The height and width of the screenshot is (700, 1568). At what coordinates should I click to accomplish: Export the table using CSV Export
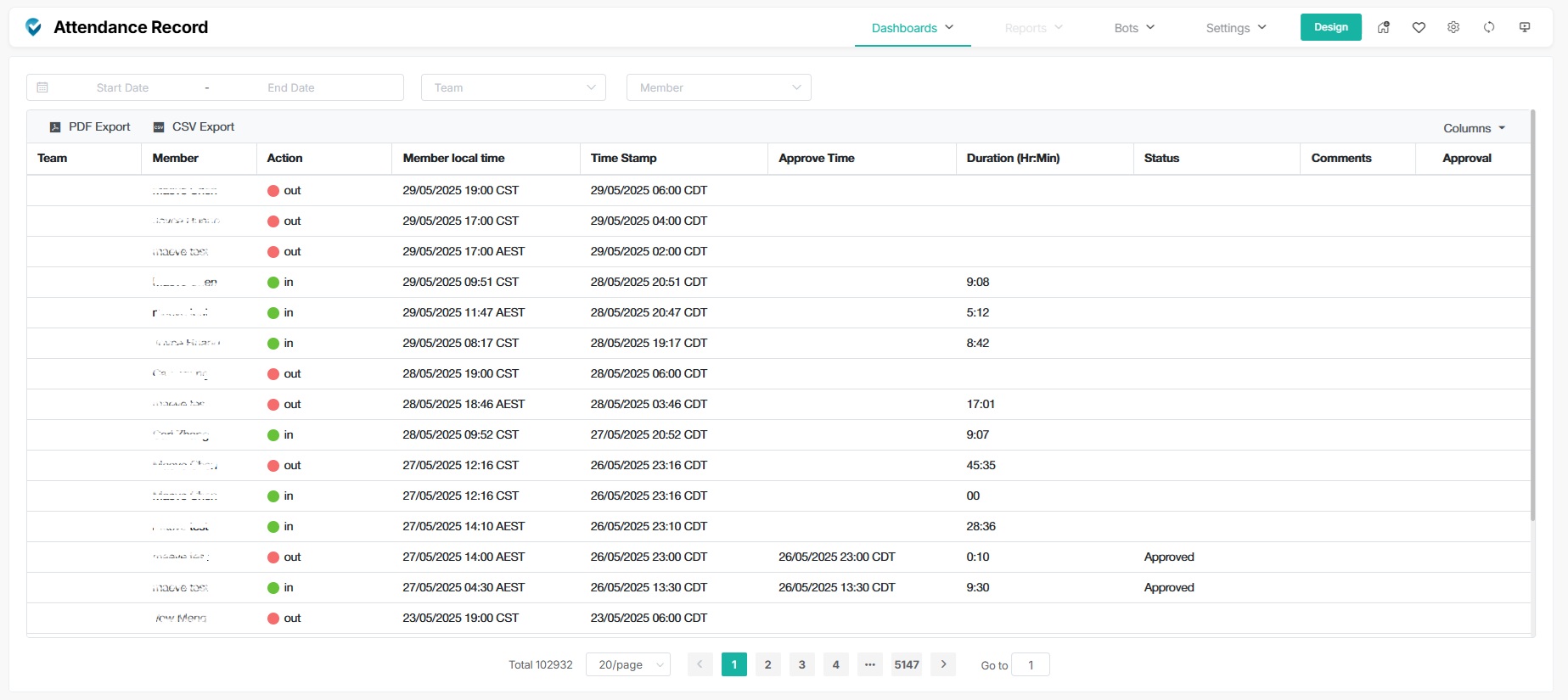pos(194,127)
